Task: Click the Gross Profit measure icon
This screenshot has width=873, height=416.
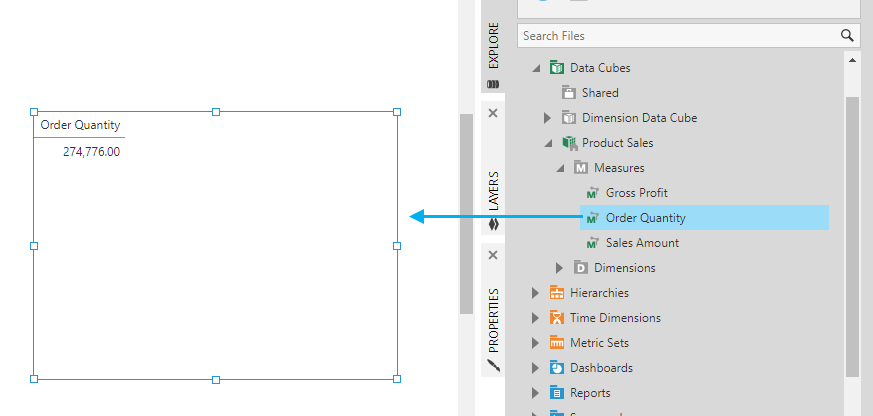Action: 593,193
